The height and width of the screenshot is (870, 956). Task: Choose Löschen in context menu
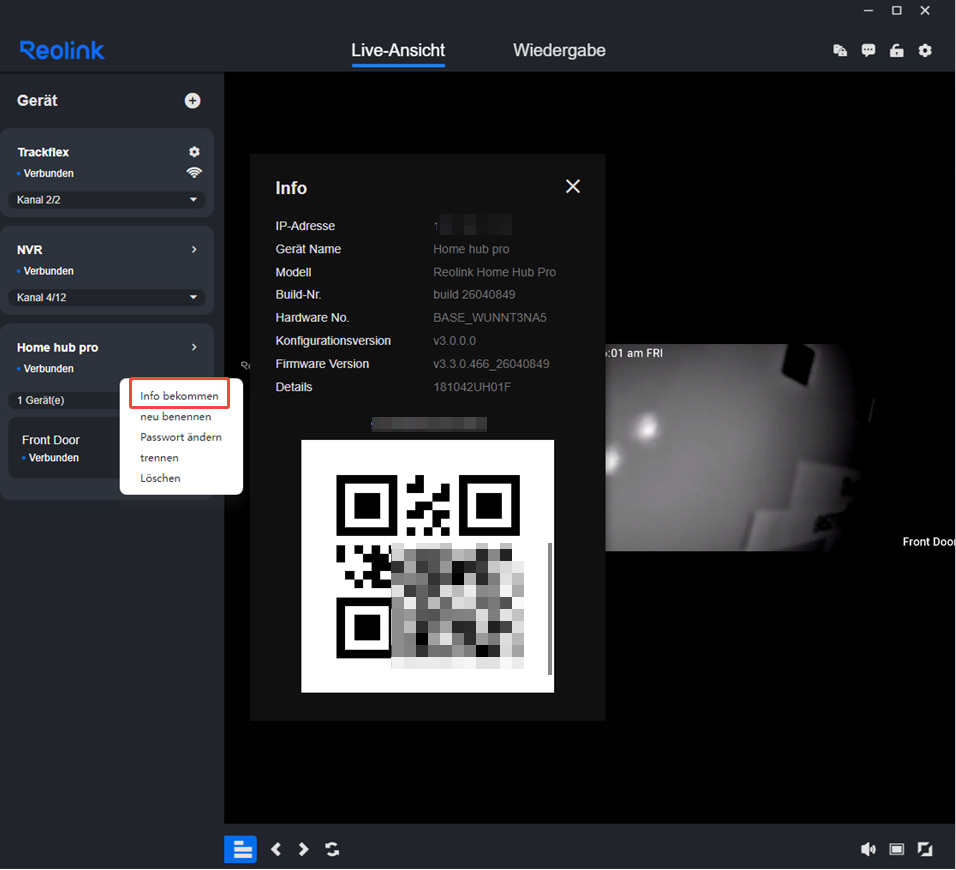pyautogui.click(x=160, y=479)
